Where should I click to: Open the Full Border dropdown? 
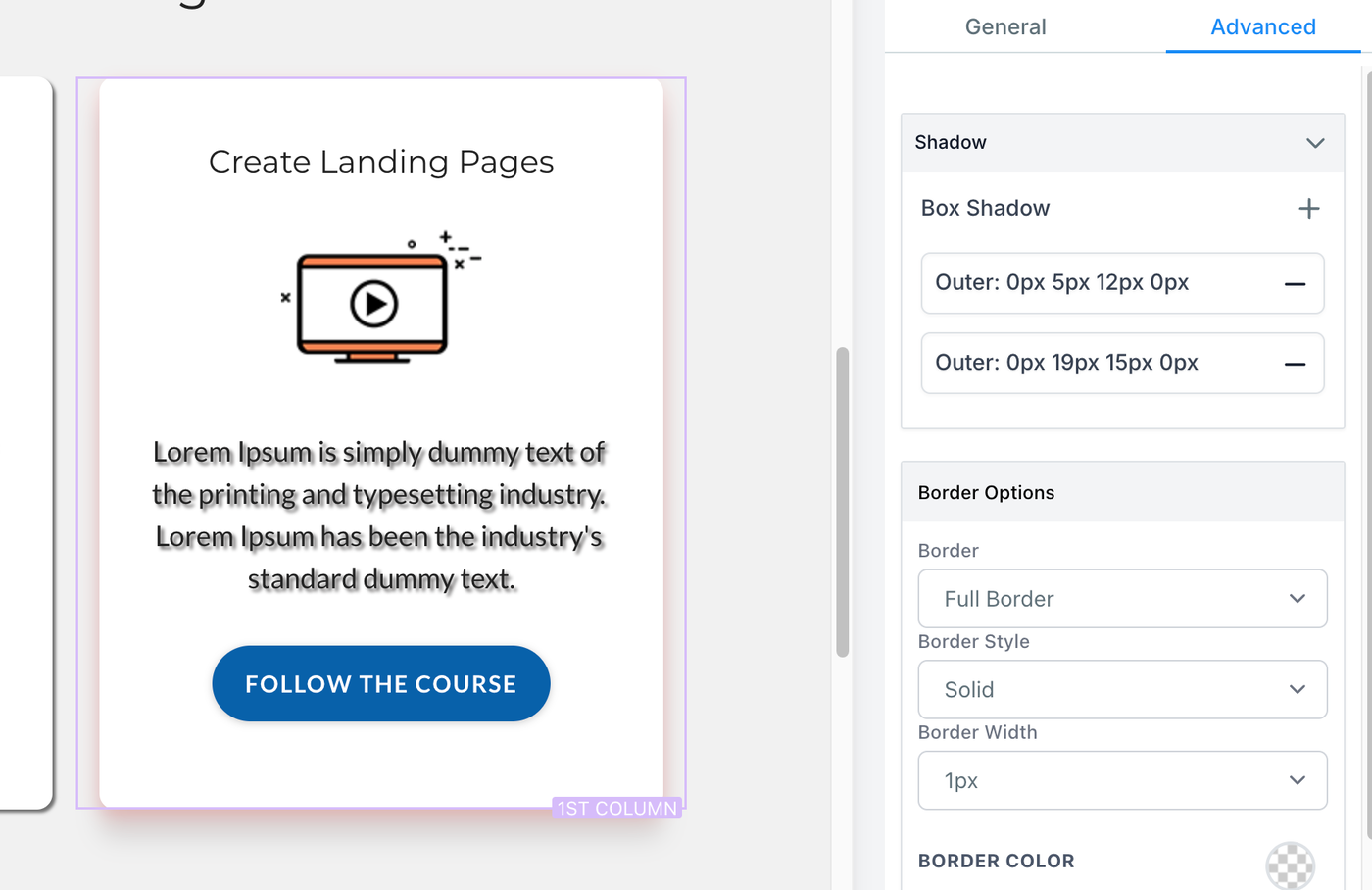coord(1122,599)
